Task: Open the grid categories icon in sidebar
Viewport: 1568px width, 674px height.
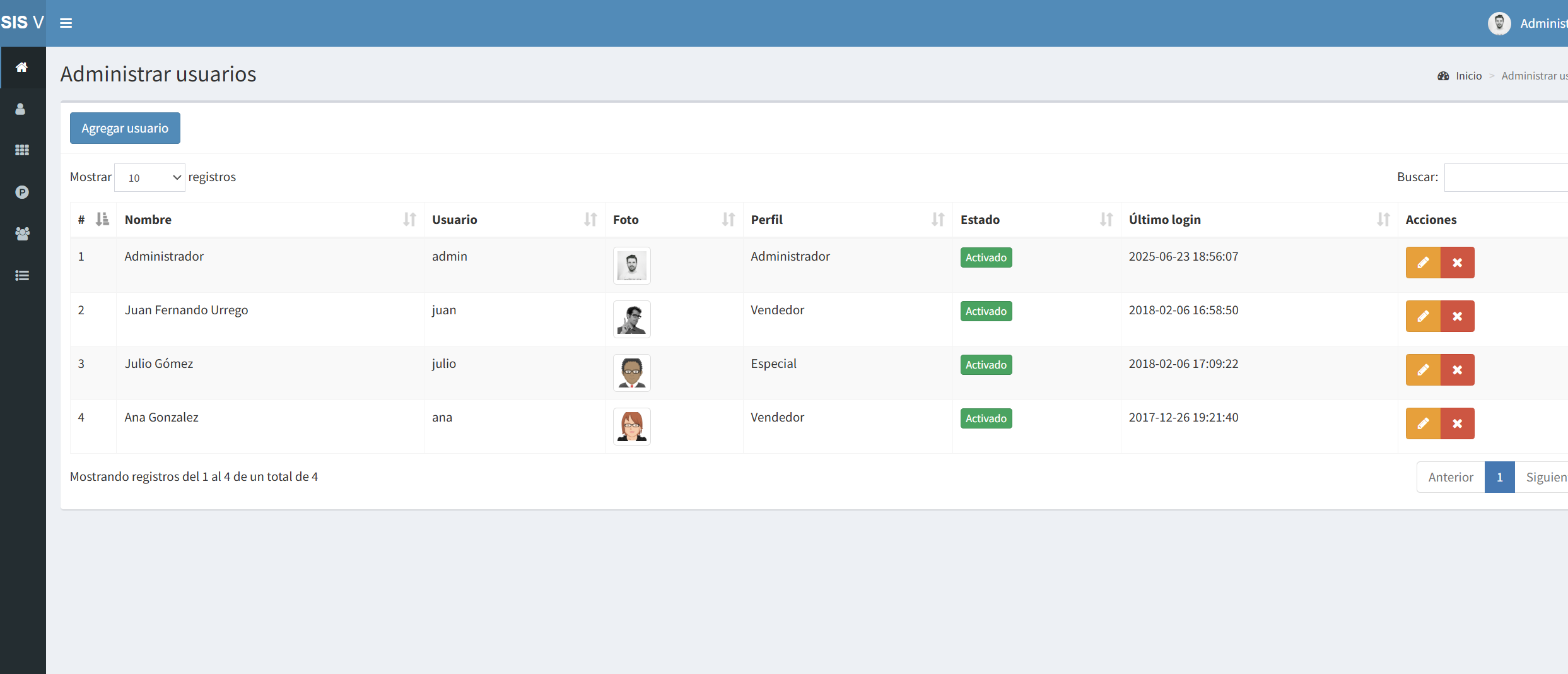Action: 22,150
